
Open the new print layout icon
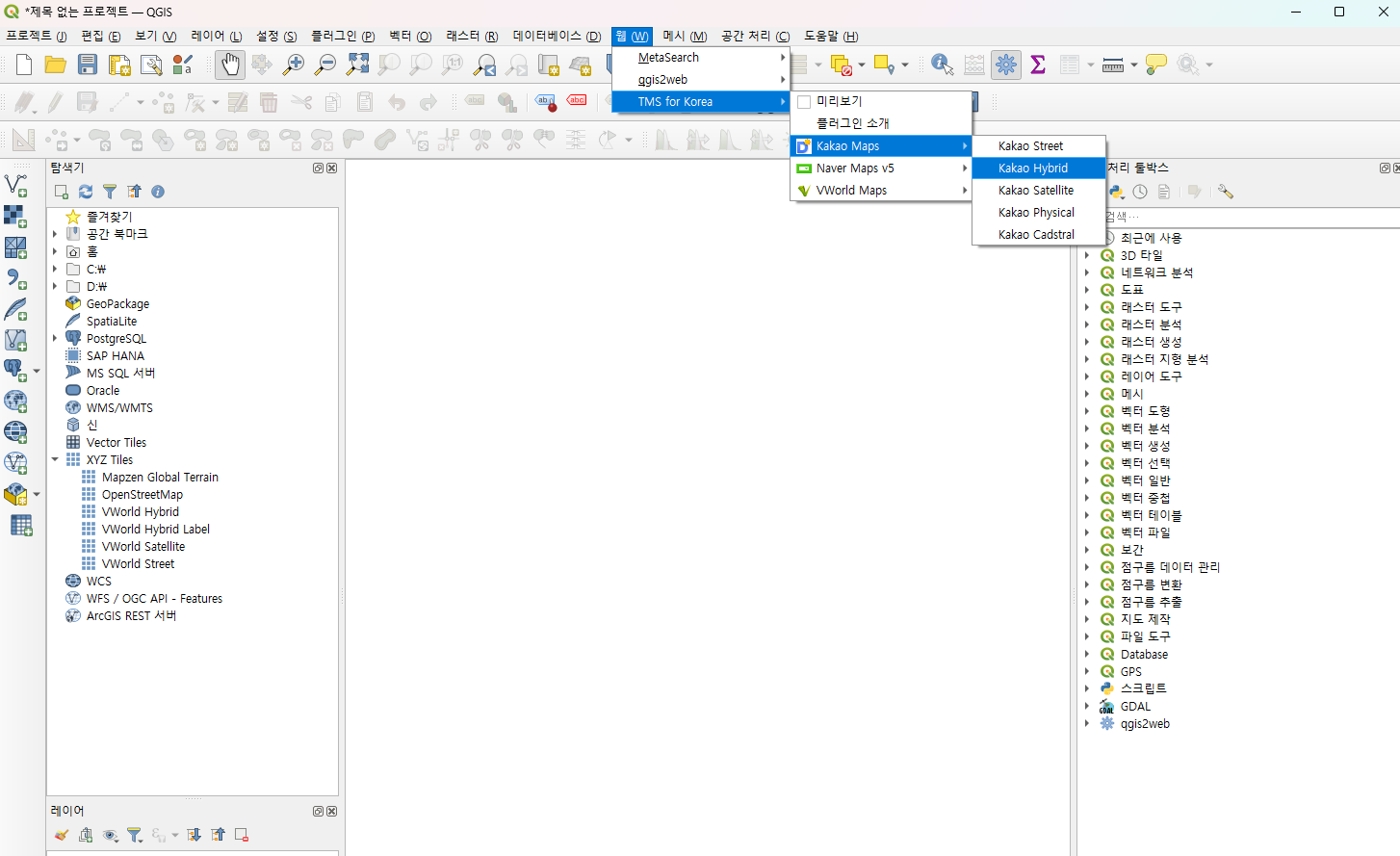(x=119, y=65)
